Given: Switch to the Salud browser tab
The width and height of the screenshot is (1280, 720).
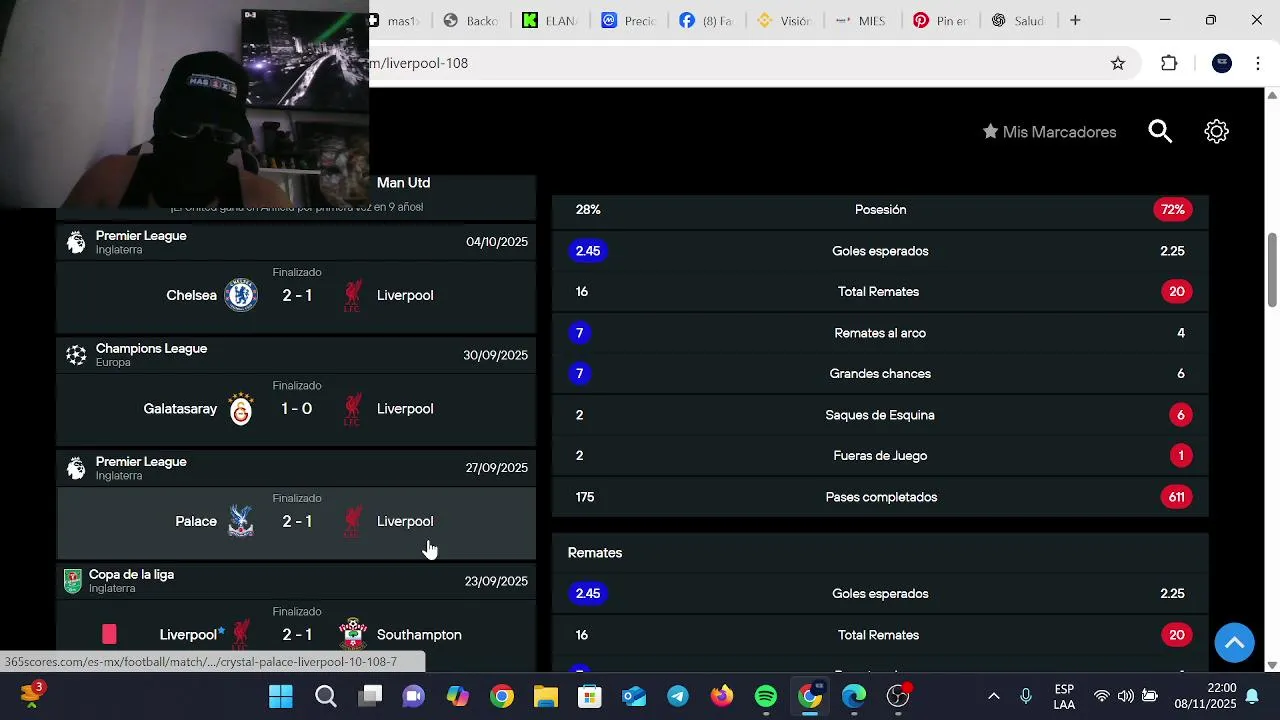Looking at the screenshot, I should 1019,20.
